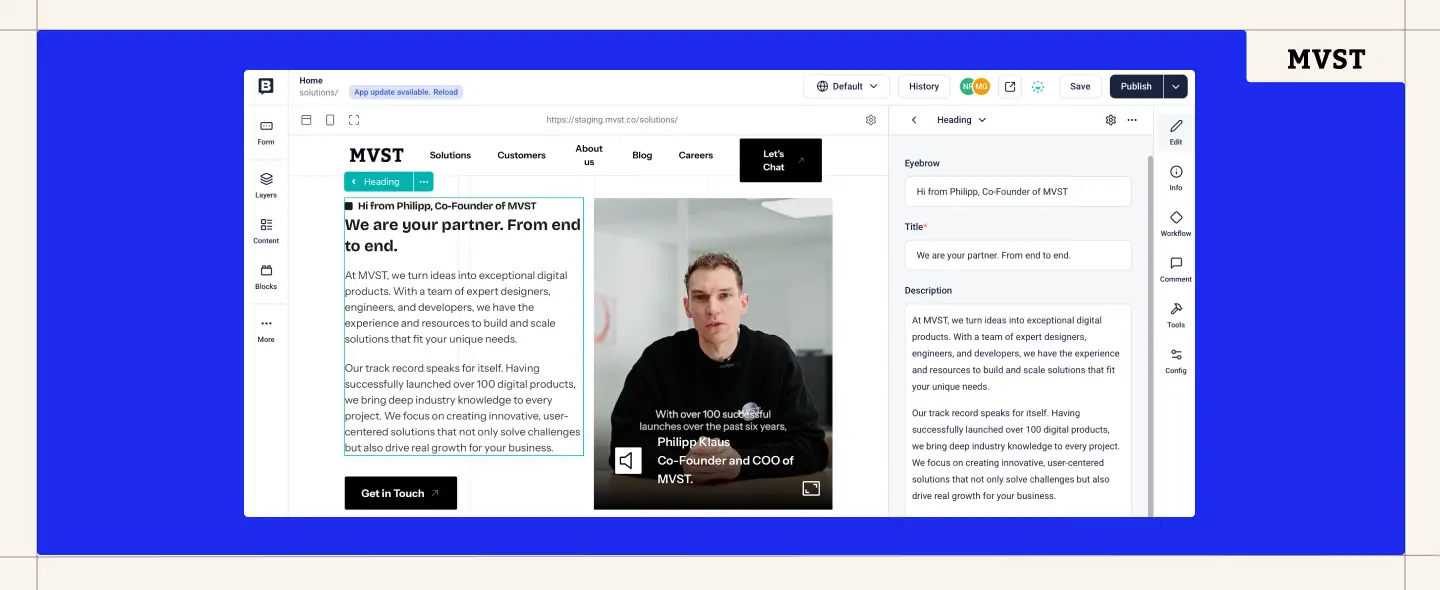
Task: Click the Save button
Action: click(1080, 86)
